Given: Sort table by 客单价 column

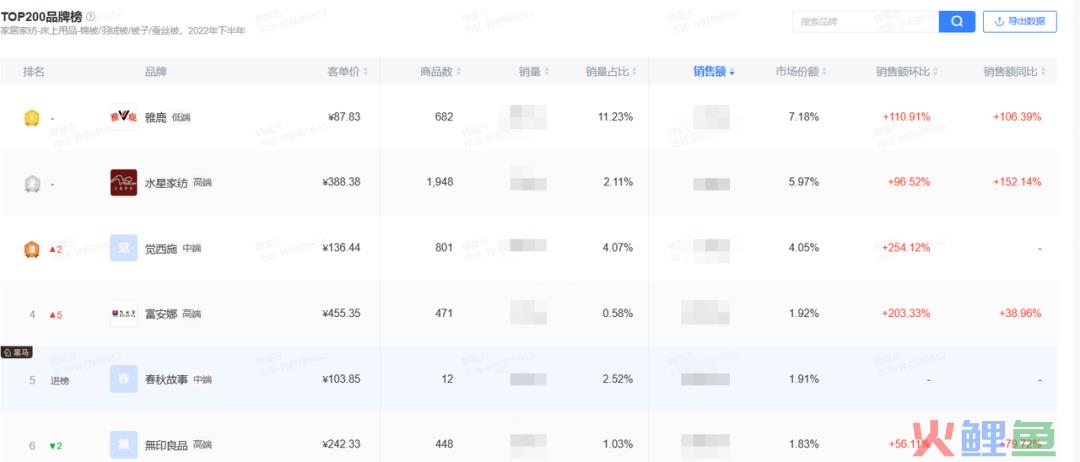Looking at the screenshot, I should pyautogui.click(x=348, y=72).
